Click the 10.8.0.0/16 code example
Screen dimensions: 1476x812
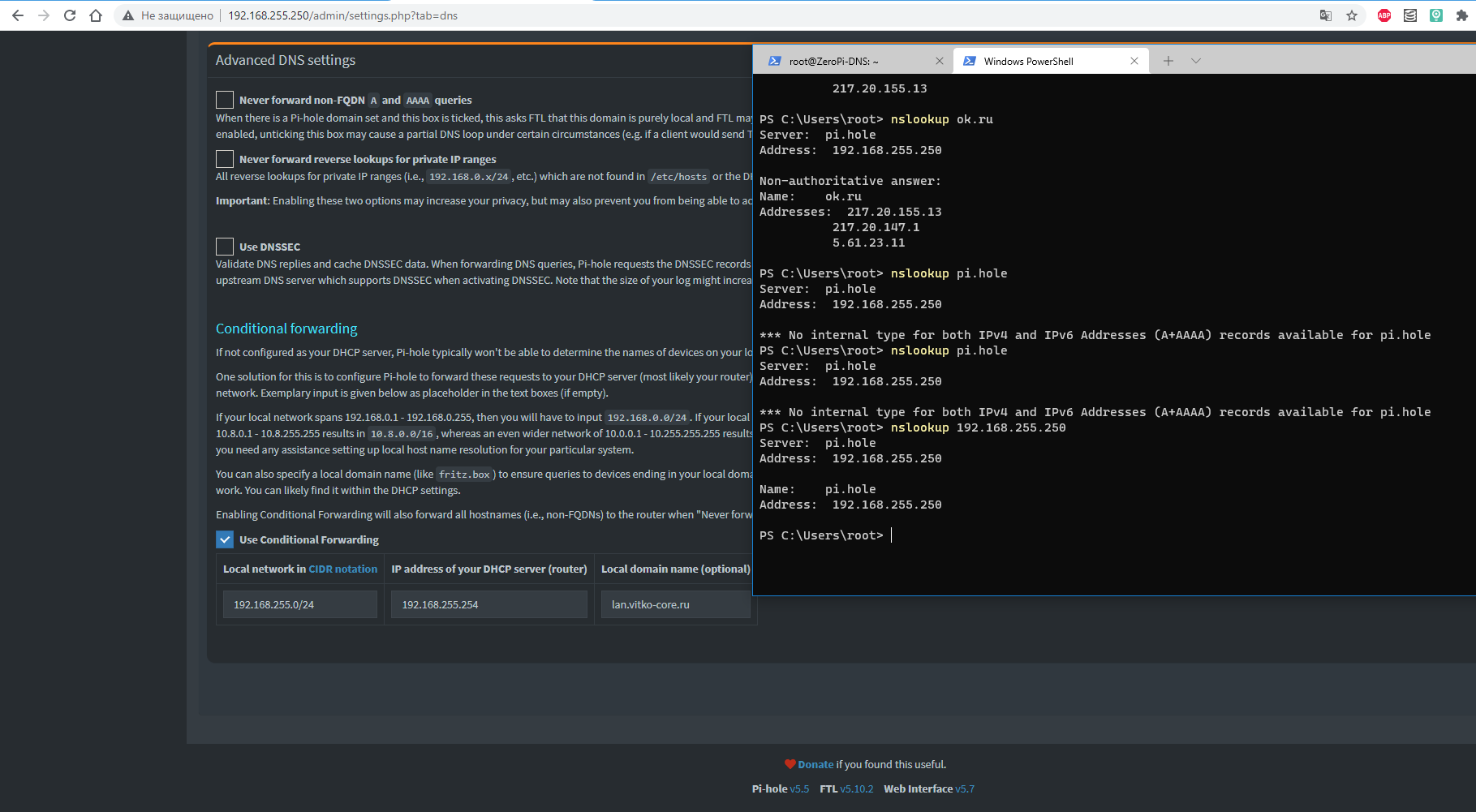402,434
